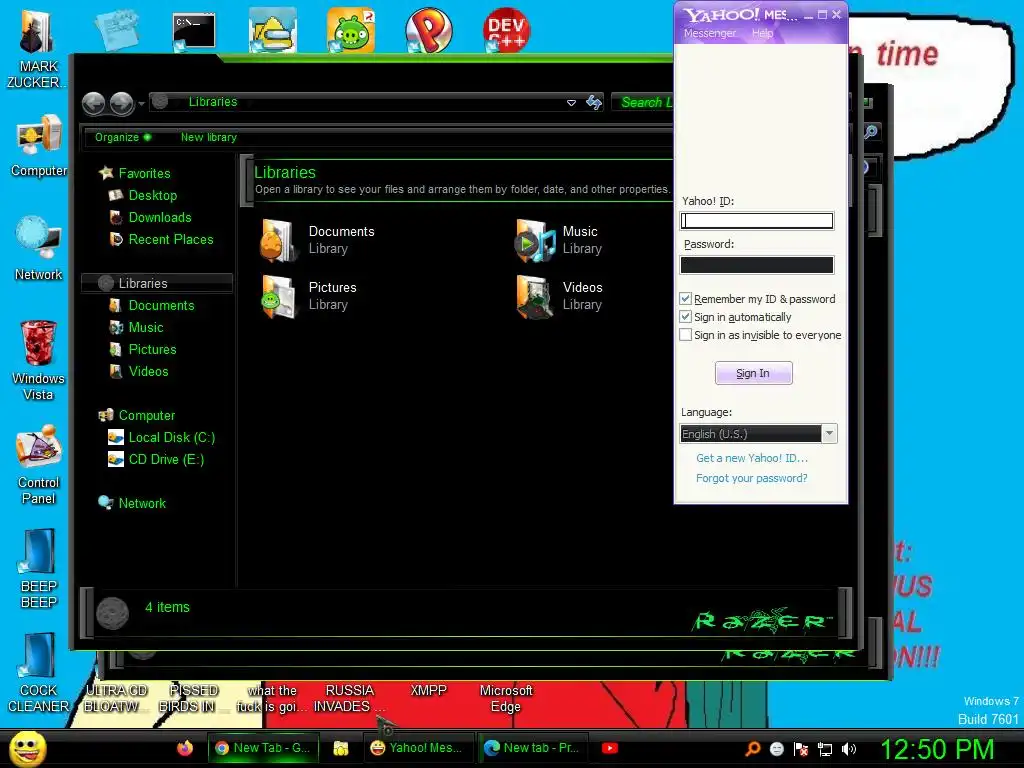Open the COCK CLEANER desktop icon
The height and width of the screenshot is (768, 1024).
point(39,673)
